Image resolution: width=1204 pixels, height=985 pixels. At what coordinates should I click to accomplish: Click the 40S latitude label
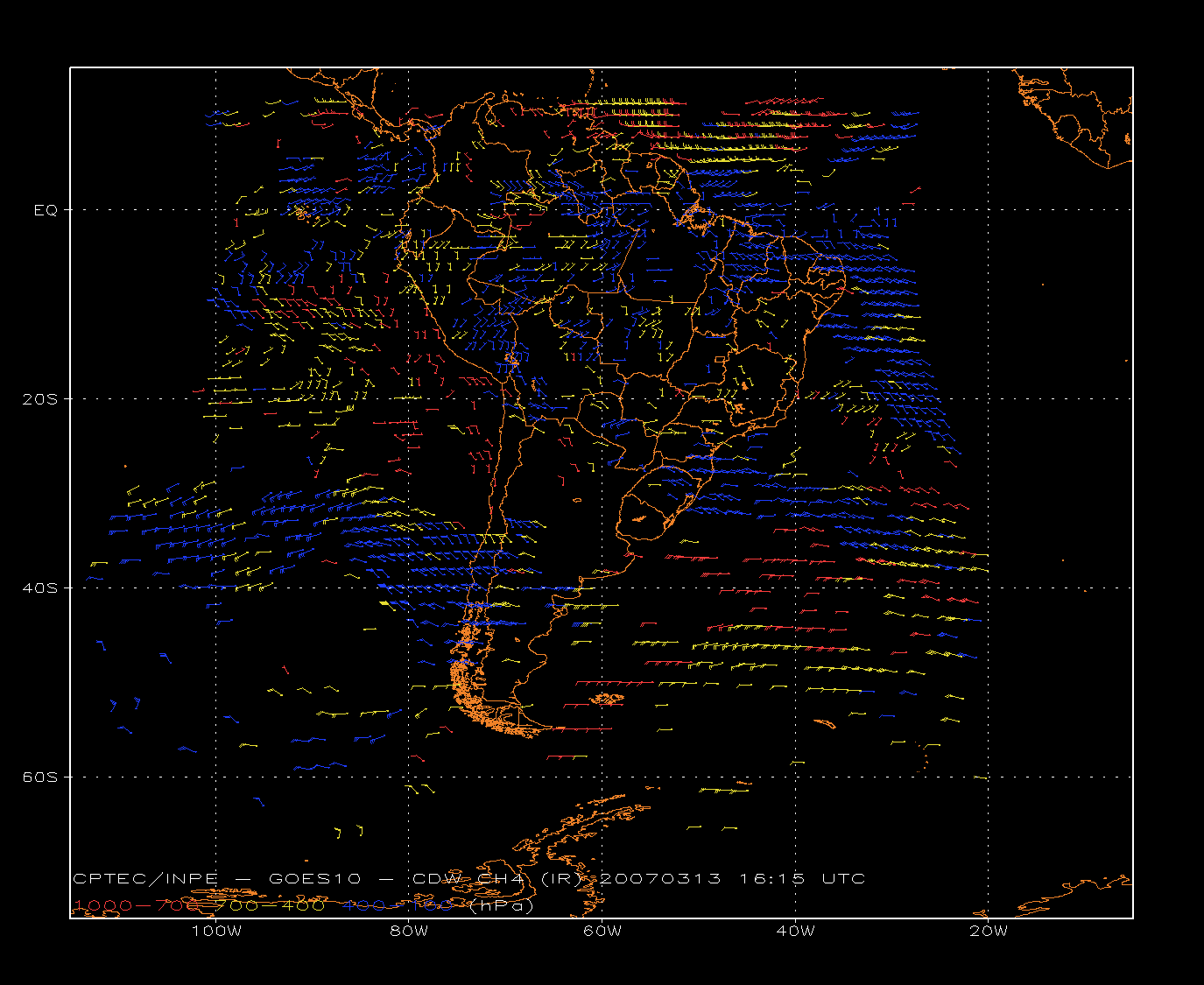[40, 588]
